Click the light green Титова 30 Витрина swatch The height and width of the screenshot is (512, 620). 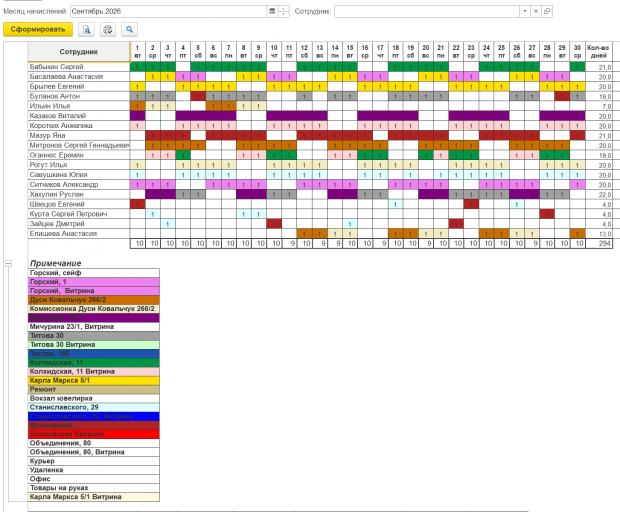[94, 345]
